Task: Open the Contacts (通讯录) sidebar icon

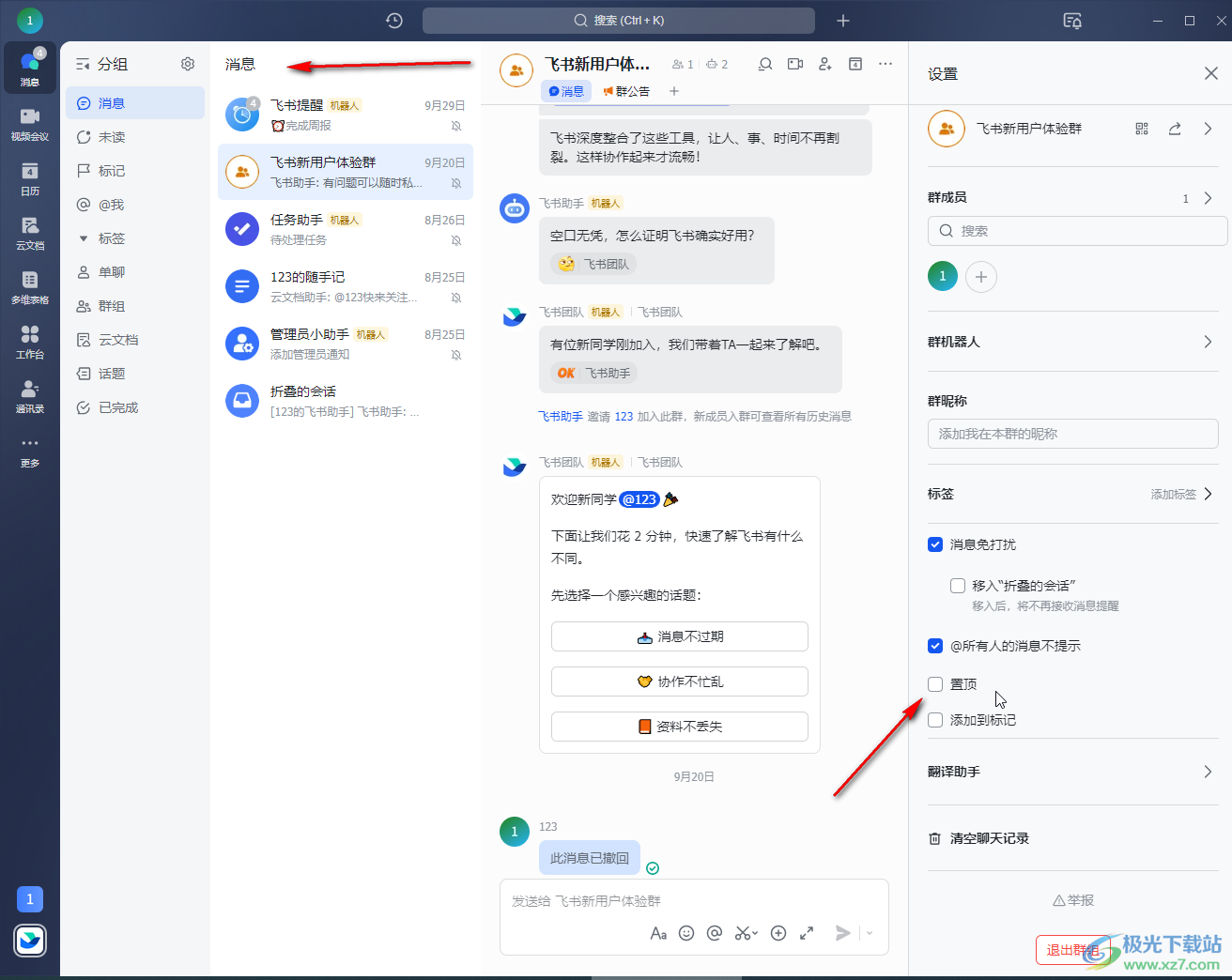Action: [30, 395]
